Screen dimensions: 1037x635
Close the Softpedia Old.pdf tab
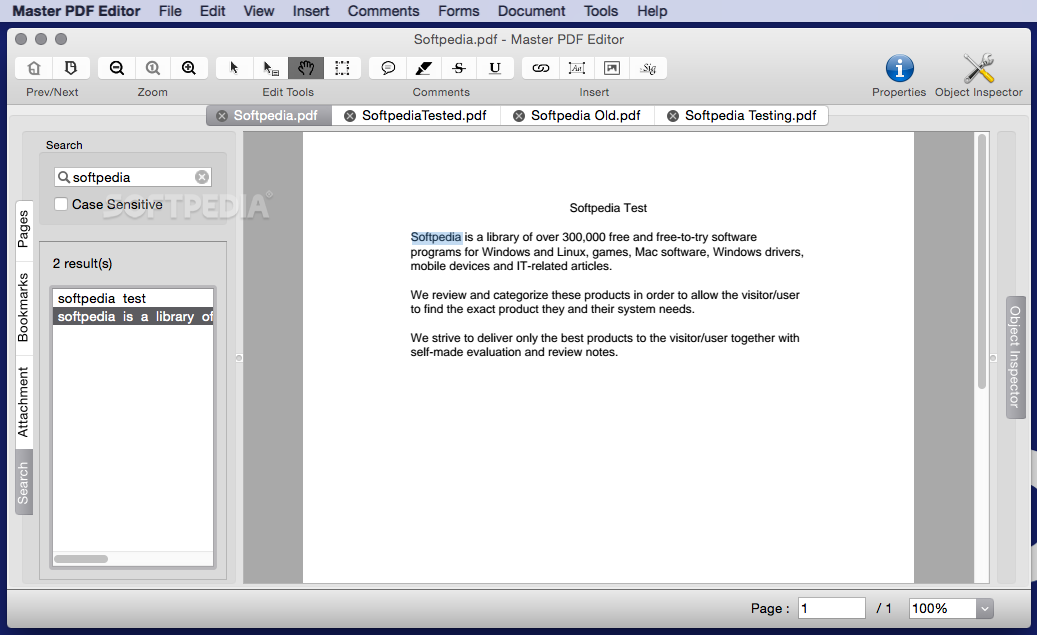519,116
